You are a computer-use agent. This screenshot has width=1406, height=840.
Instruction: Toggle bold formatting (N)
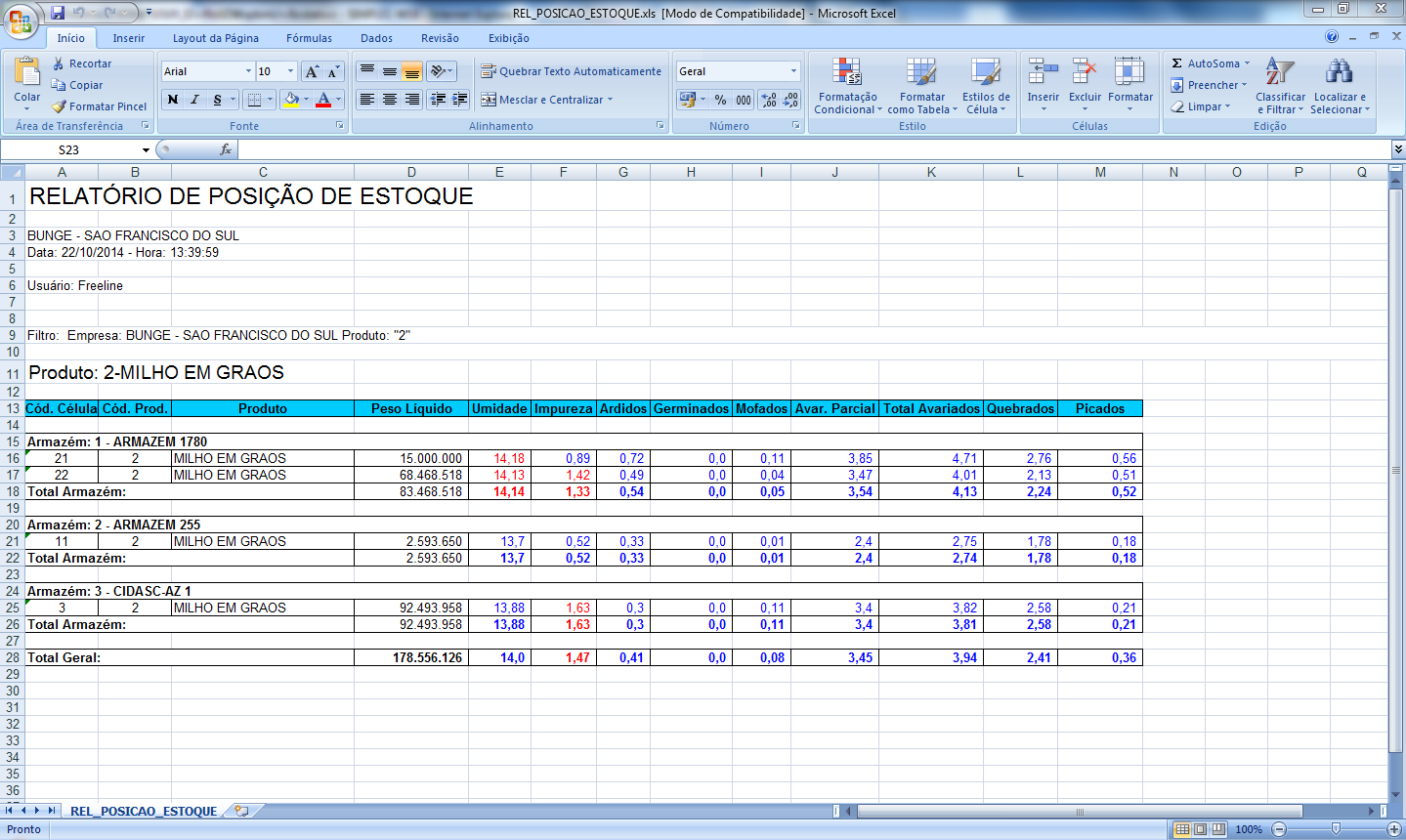click(173, 100)
